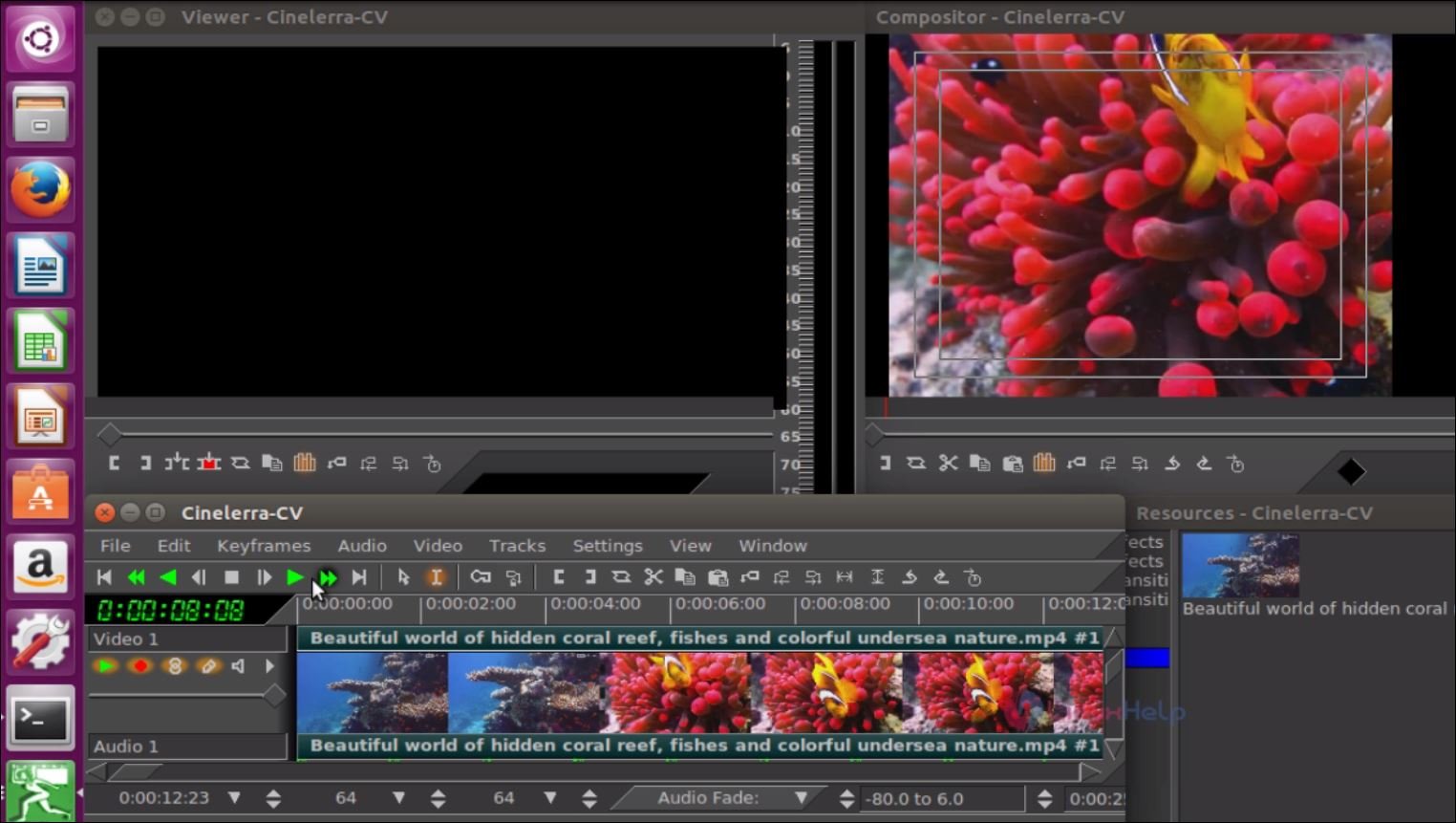Viewport: 1456px width, 823px height.
Task: Click the stepper next to 0:00:12:23
Action: [273, 798]
